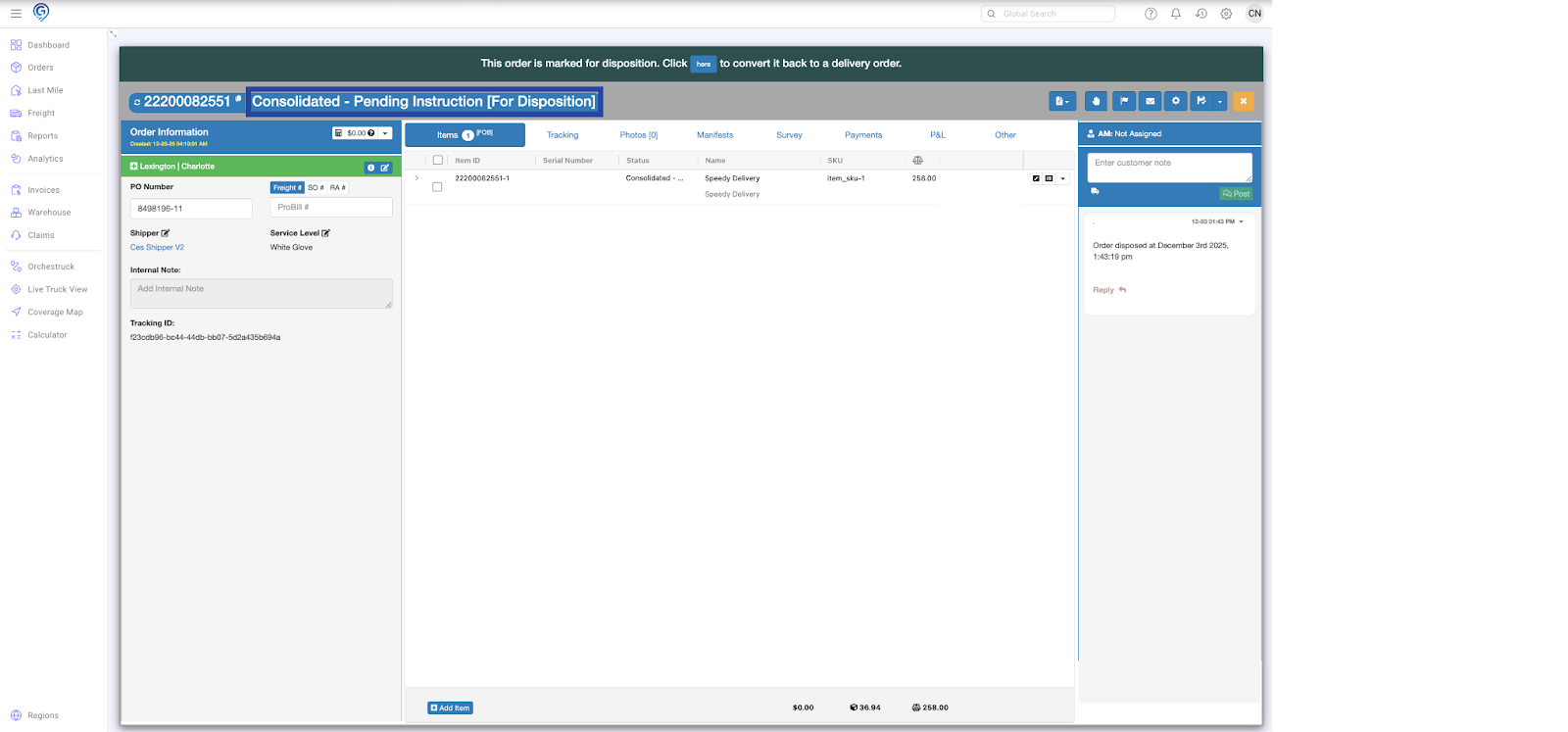This screenshot has width=1568, height=732.
Task: Open the $0.00 price dropdown arrow
Action: (x=385, y=133)
